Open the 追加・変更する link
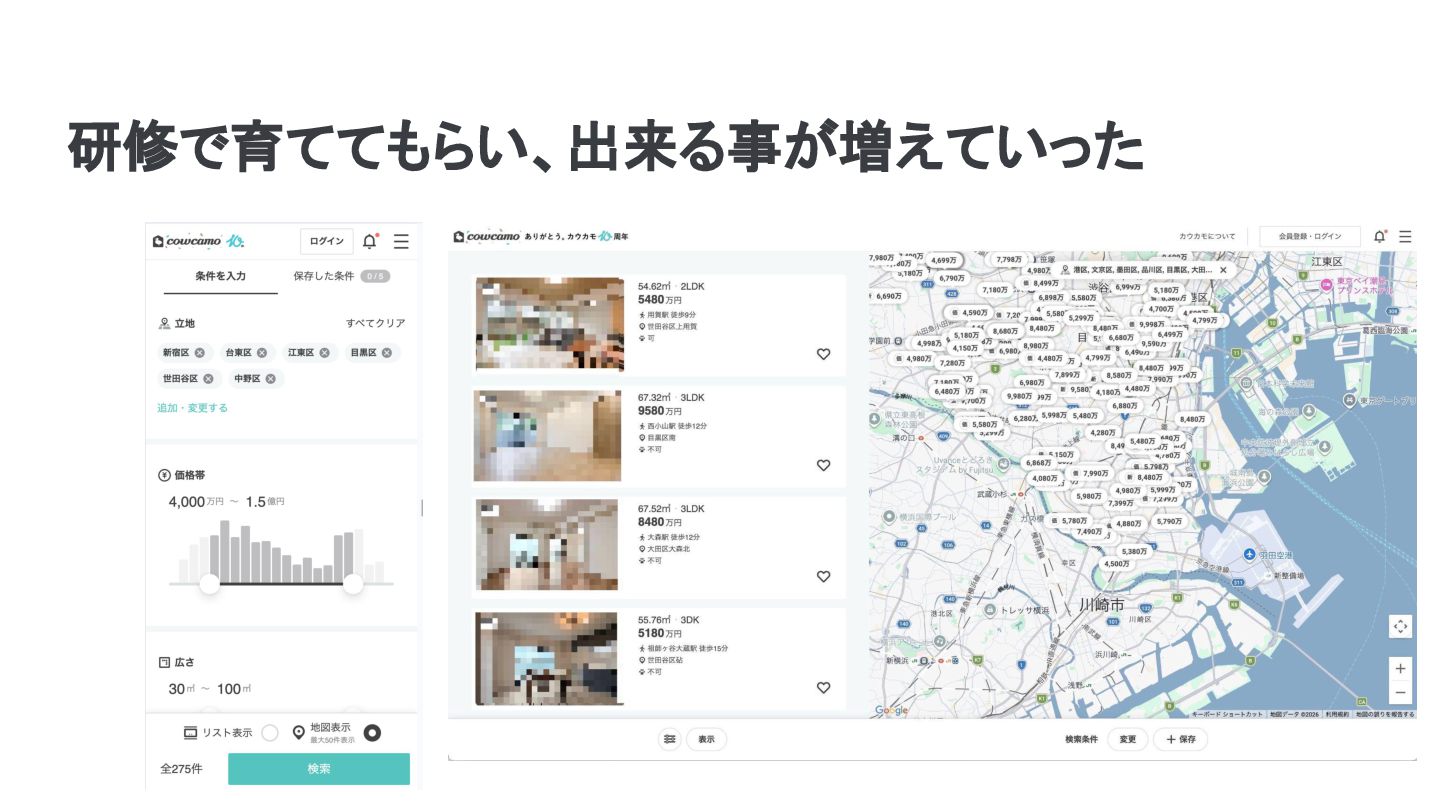1440x810 pixels. (192, 408)
